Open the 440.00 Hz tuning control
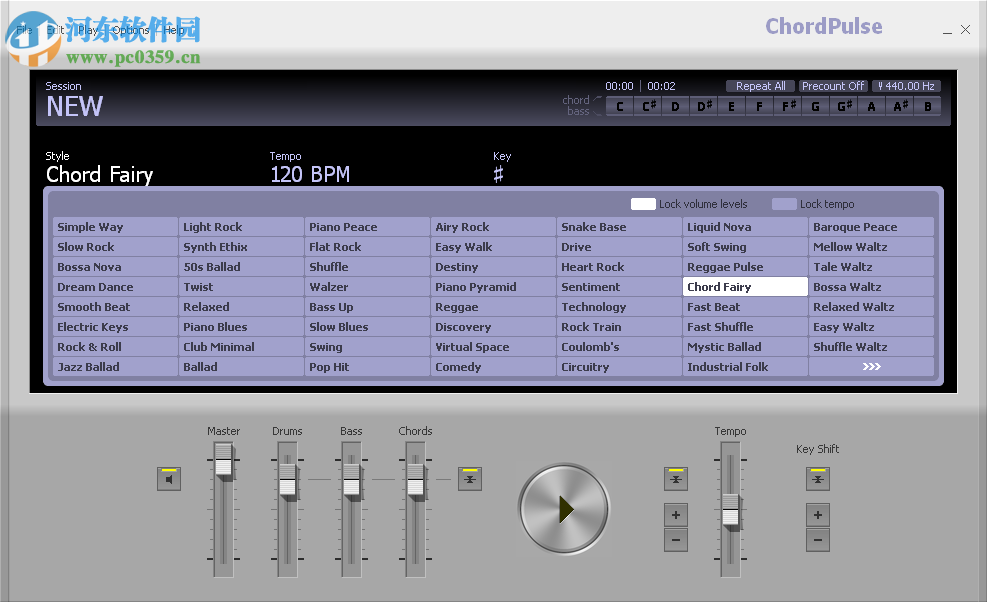This screenshot has width=987, height=602. click(906, 86)
